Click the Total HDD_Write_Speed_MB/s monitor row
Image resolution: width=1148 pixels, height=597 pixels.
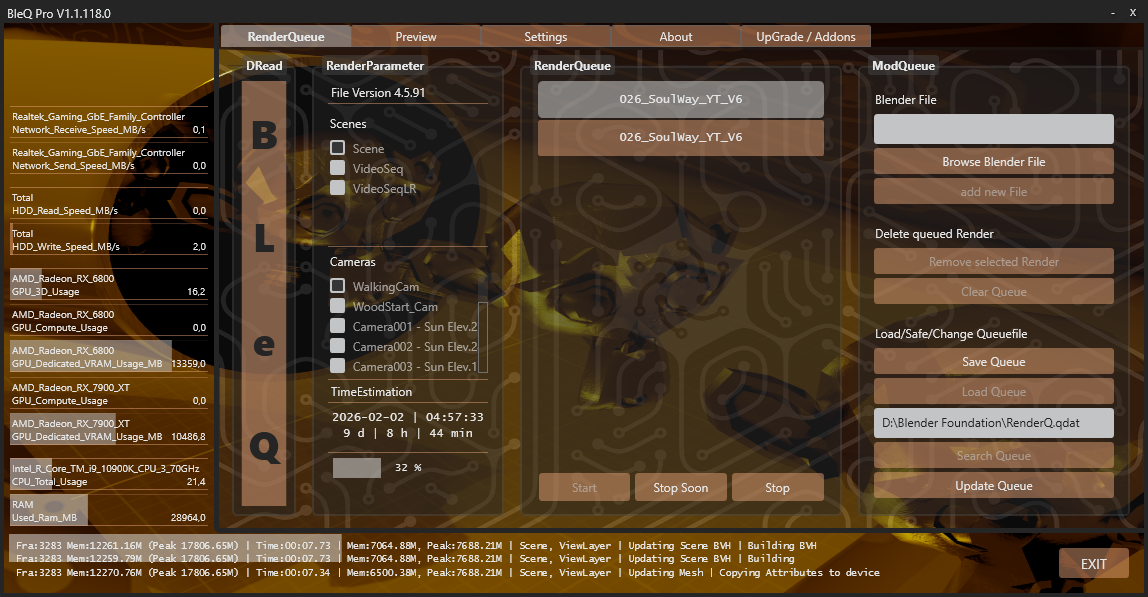pyautogui.click(x=109, y=240)
